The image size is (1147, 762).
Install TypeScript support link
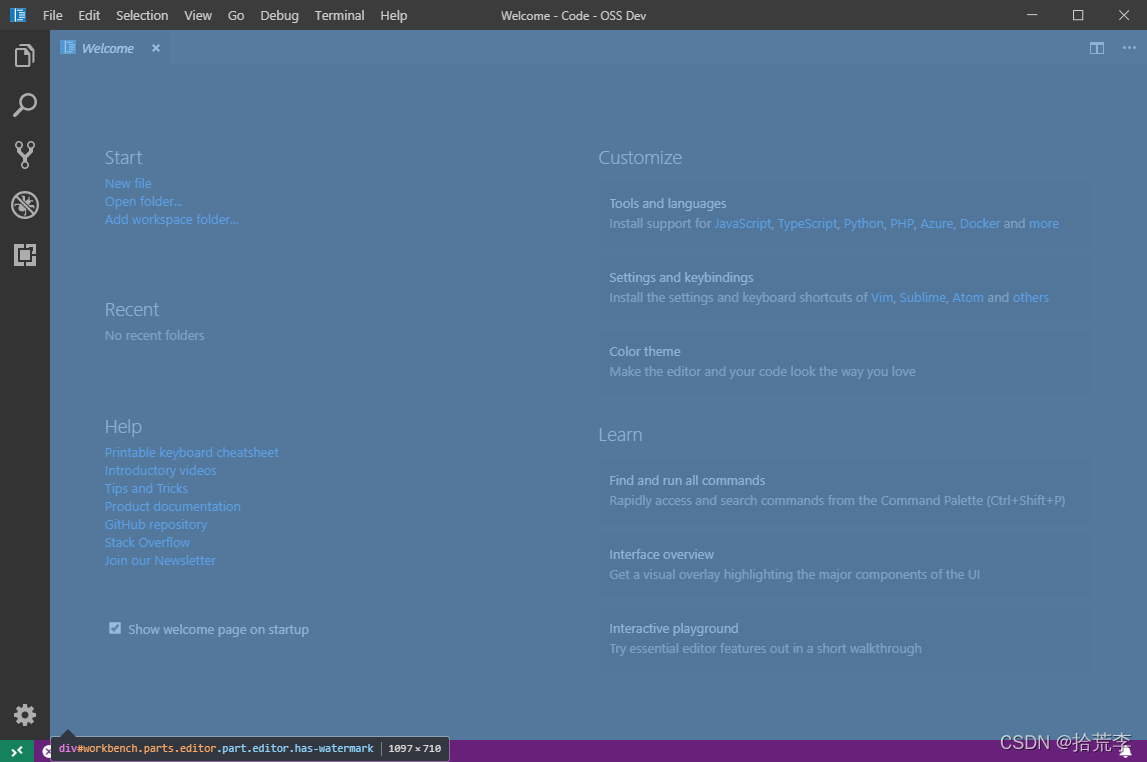[x=807, y=224]
